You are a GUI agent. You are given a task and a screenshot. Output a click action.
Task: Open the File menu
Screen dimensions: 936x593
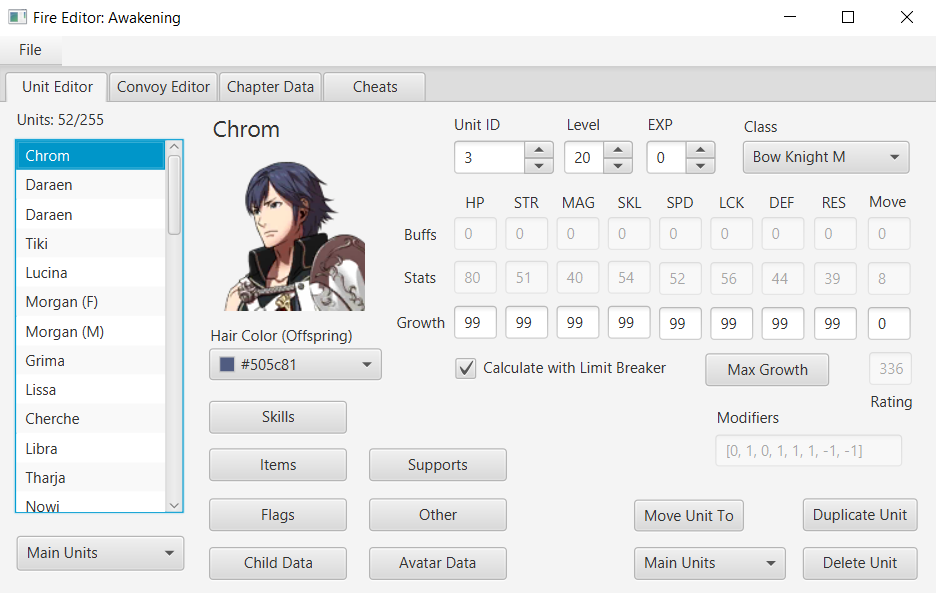click(x=30, y=50)
